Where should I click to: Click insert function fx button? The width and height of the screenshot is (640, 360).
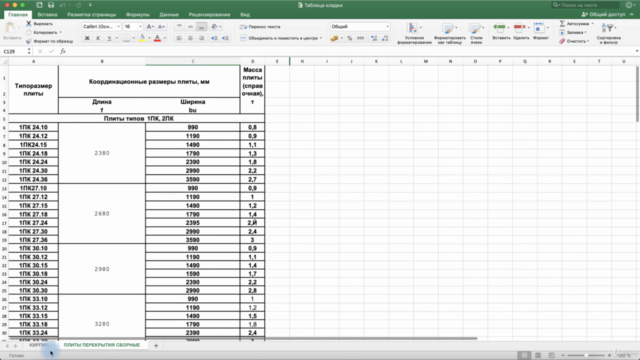pos(63,51)
